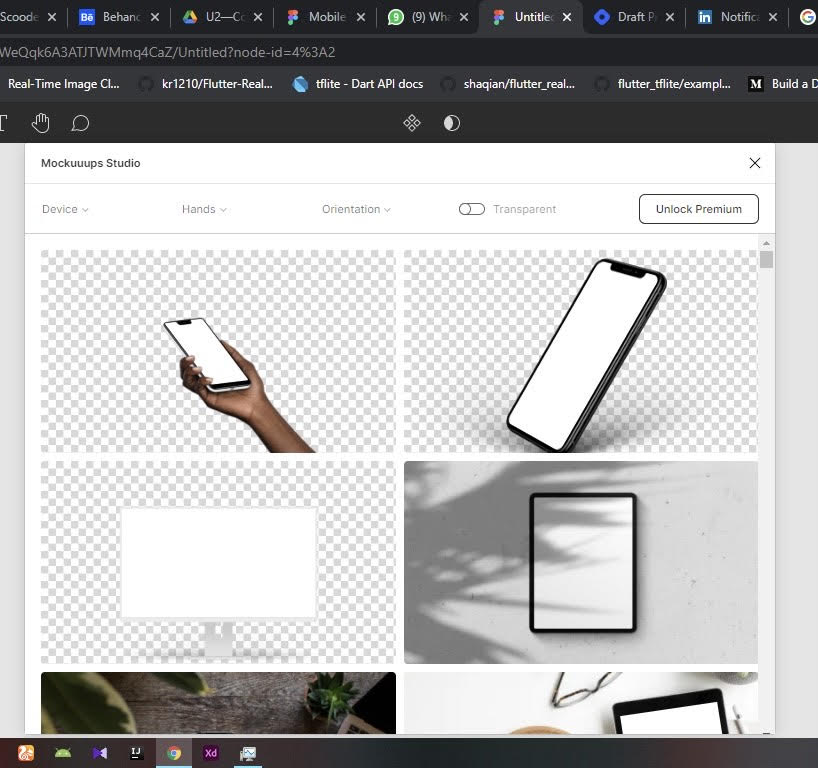Open Visual Studio from the taskbar
Viewport: 818px width, 768px height.
100,753
